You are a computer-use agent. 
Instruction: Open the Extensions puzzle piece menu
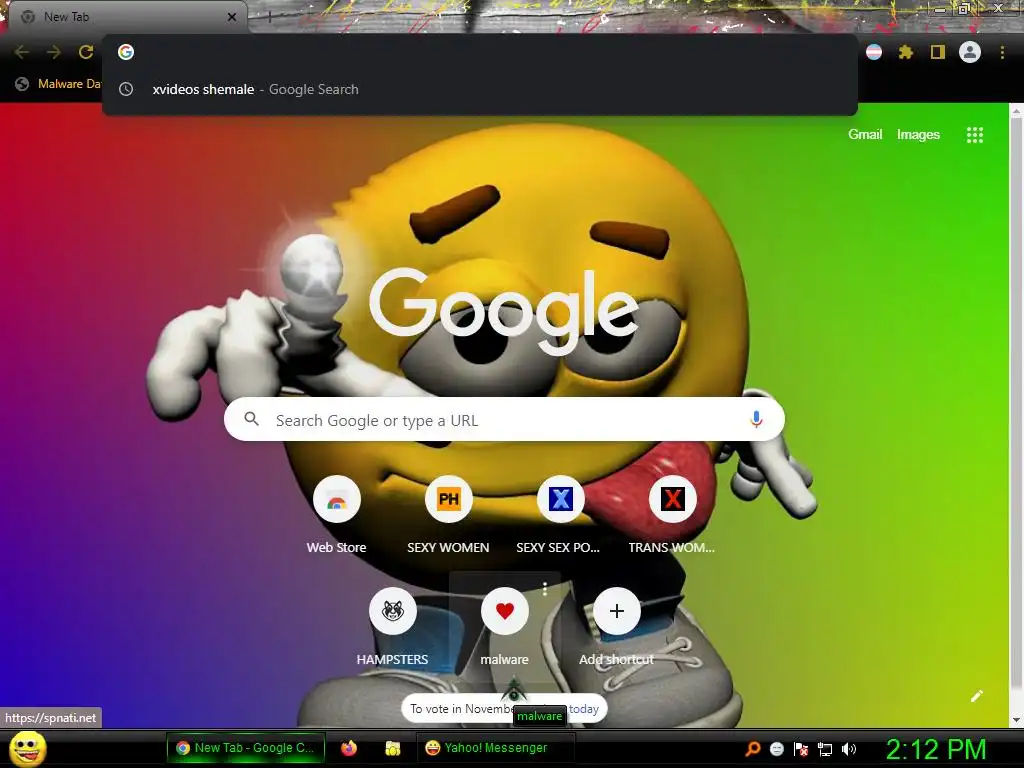point(906,52)
